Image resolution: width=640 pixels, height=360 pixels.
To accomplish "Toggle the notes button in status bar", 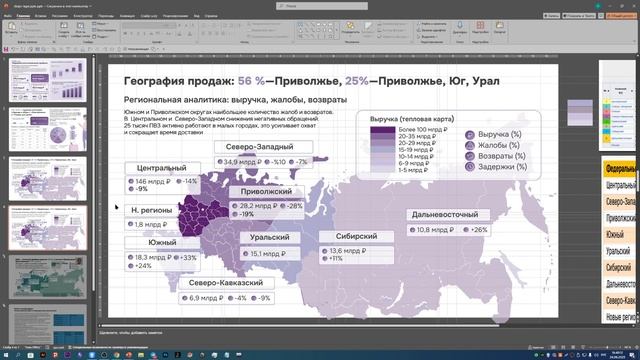I will click(535, 347).
